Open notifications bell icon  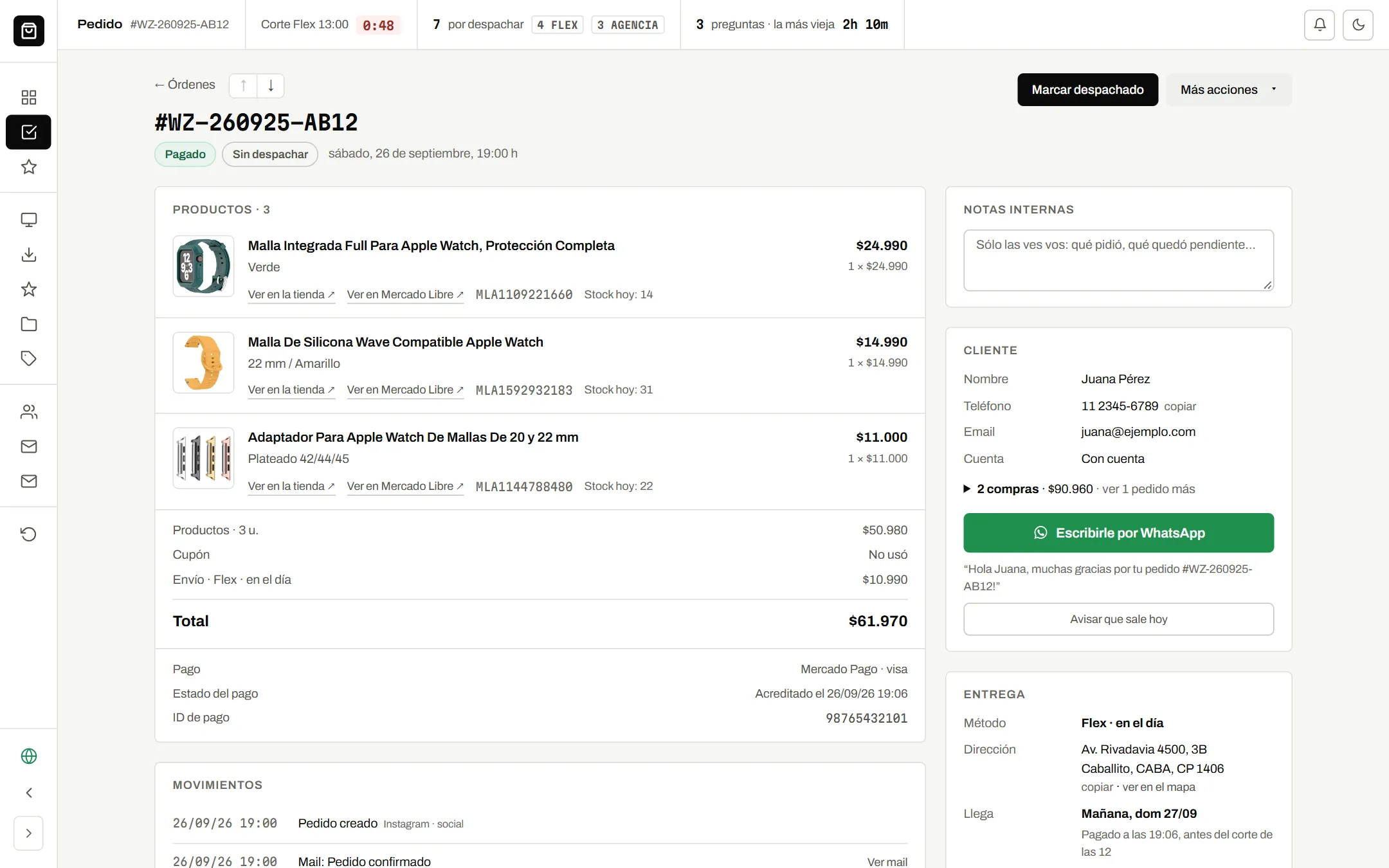tap(1320, 25)
